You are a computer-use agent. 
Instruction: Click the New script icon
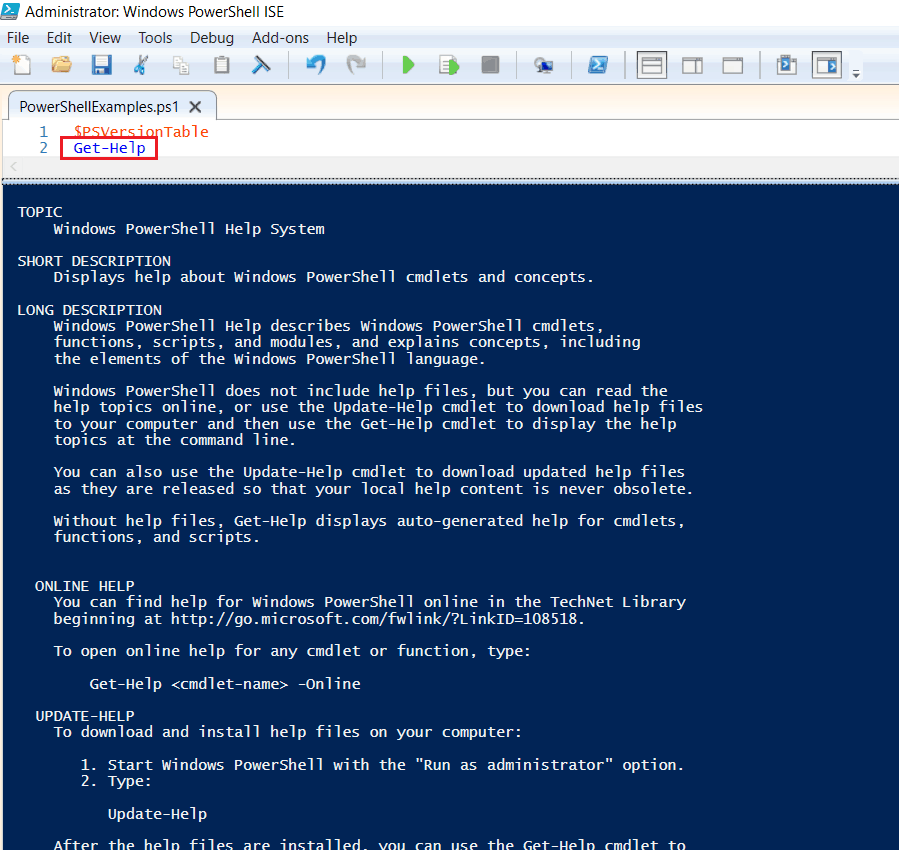(x=21, y=65)
